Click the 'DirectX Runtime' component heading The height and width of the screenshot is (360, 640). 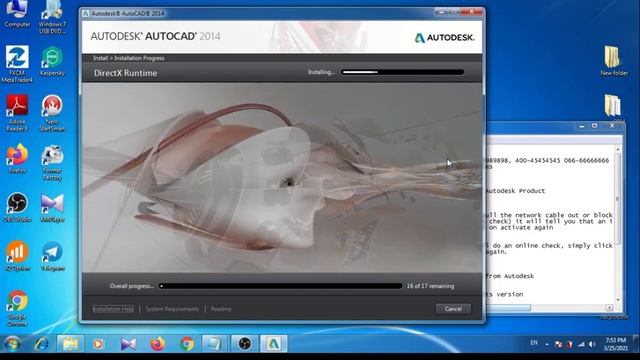[125, 73]
